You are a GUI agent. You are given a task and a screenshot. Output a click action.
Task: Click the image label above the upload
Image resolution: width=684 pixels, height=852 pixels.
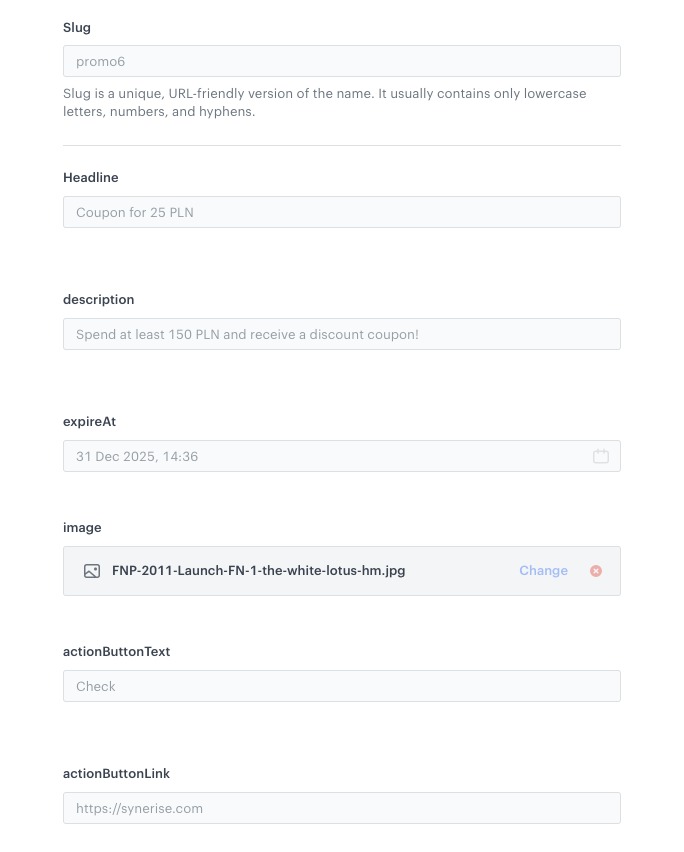tap(82, 527)
